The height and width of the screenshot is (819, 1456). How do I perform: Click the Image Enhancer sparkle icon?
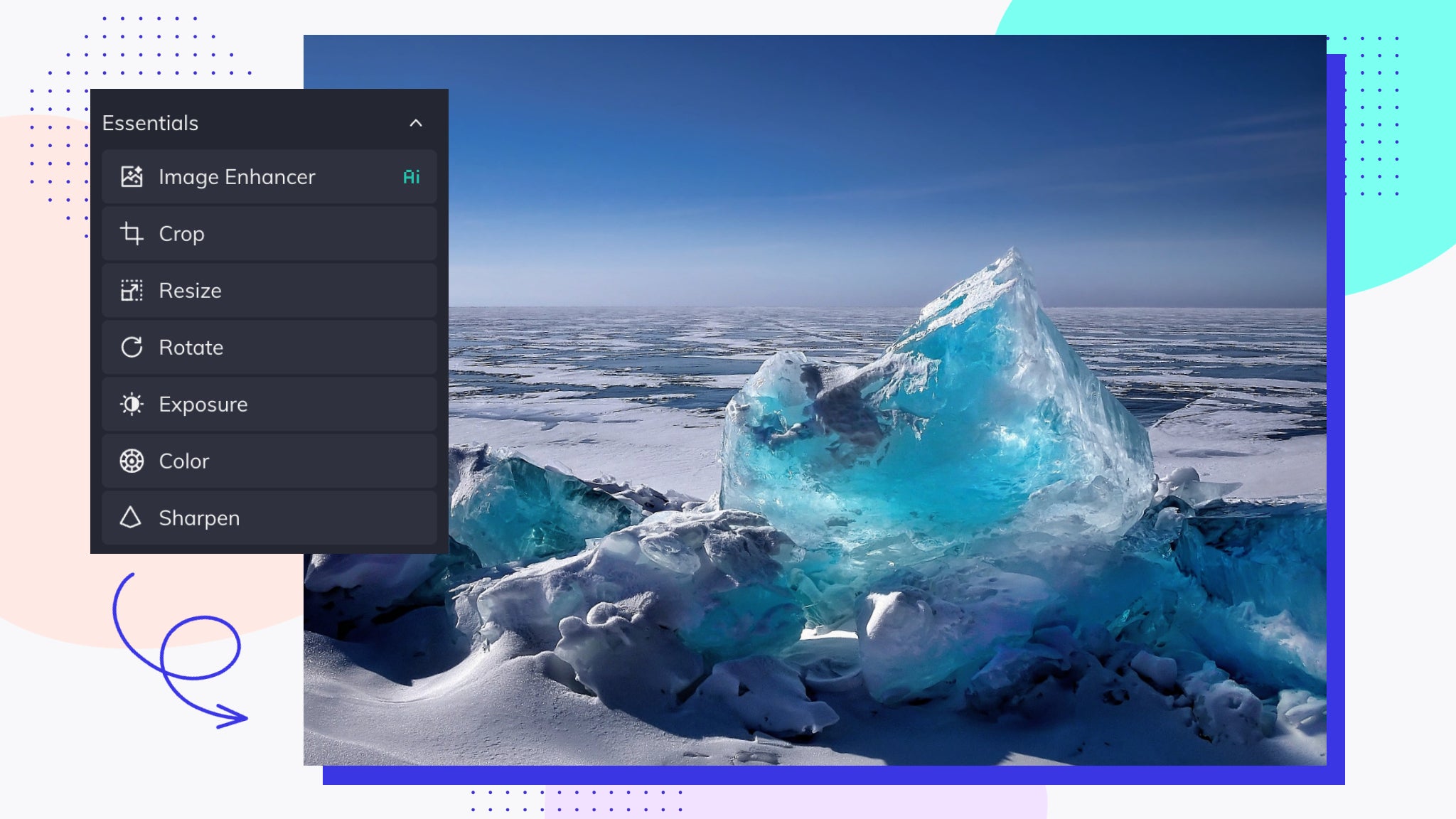132,176
